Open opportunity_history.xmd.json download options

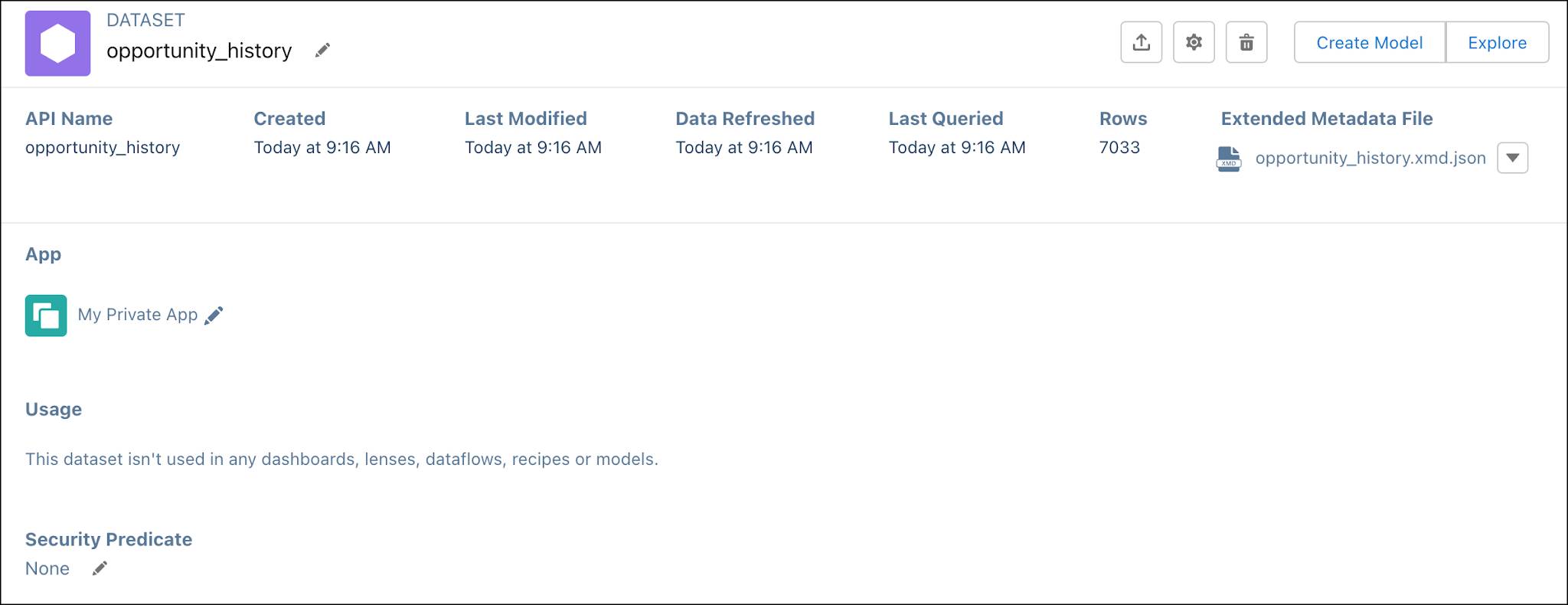[x=1514, y=158]
